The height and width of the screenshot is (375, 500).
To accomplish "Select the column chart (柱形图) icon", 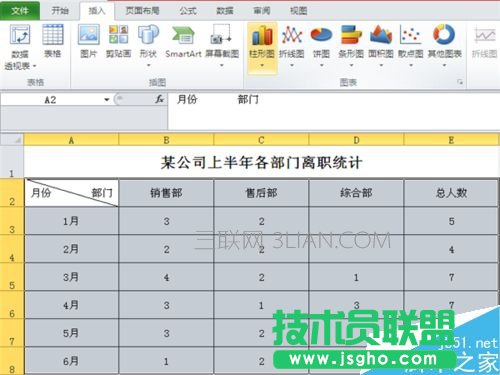I will coord(262,47).
